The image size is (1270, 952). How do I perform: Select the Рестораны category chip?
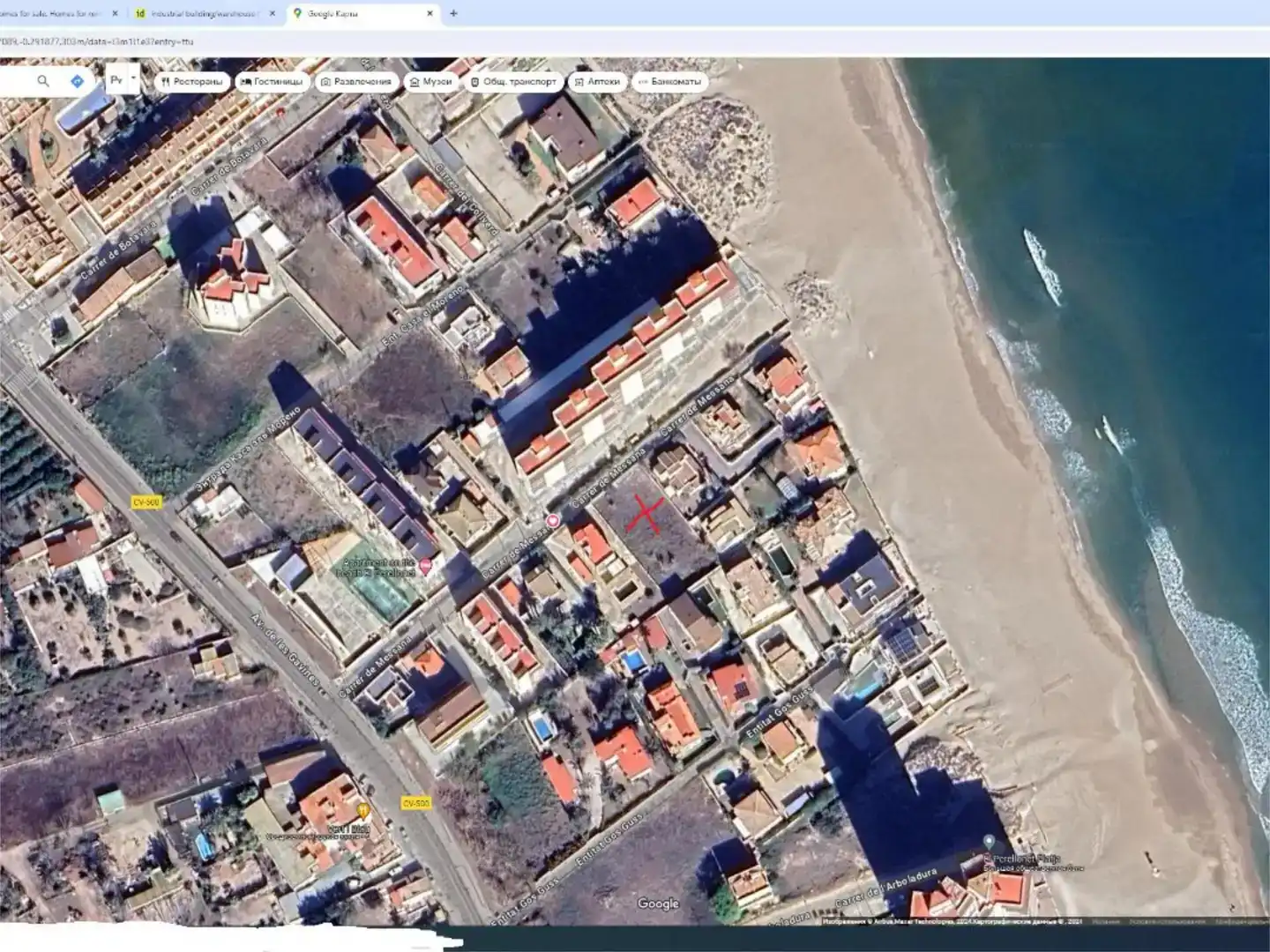(192, 81)
